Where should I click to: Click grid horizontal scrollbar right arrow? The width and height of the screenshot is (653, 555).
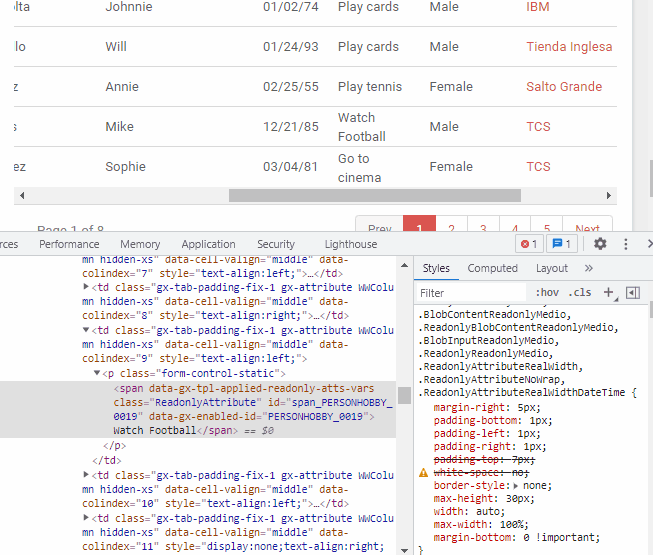point(608,195)
